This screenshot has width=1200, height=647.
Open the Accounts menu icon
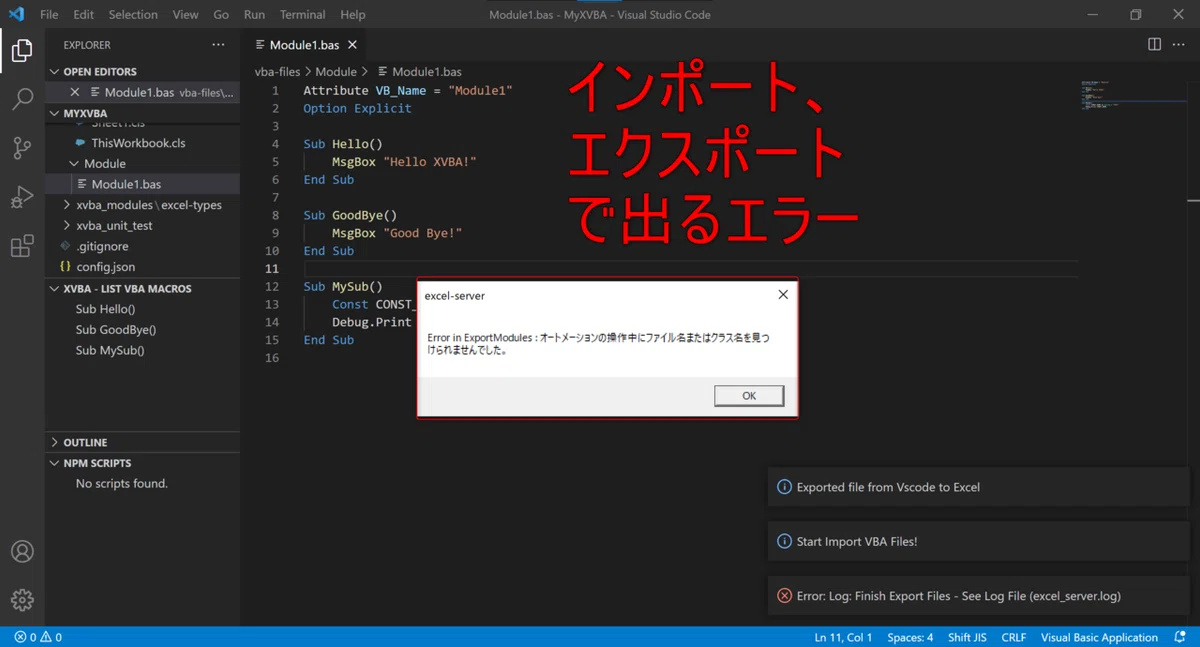(22, 552)
